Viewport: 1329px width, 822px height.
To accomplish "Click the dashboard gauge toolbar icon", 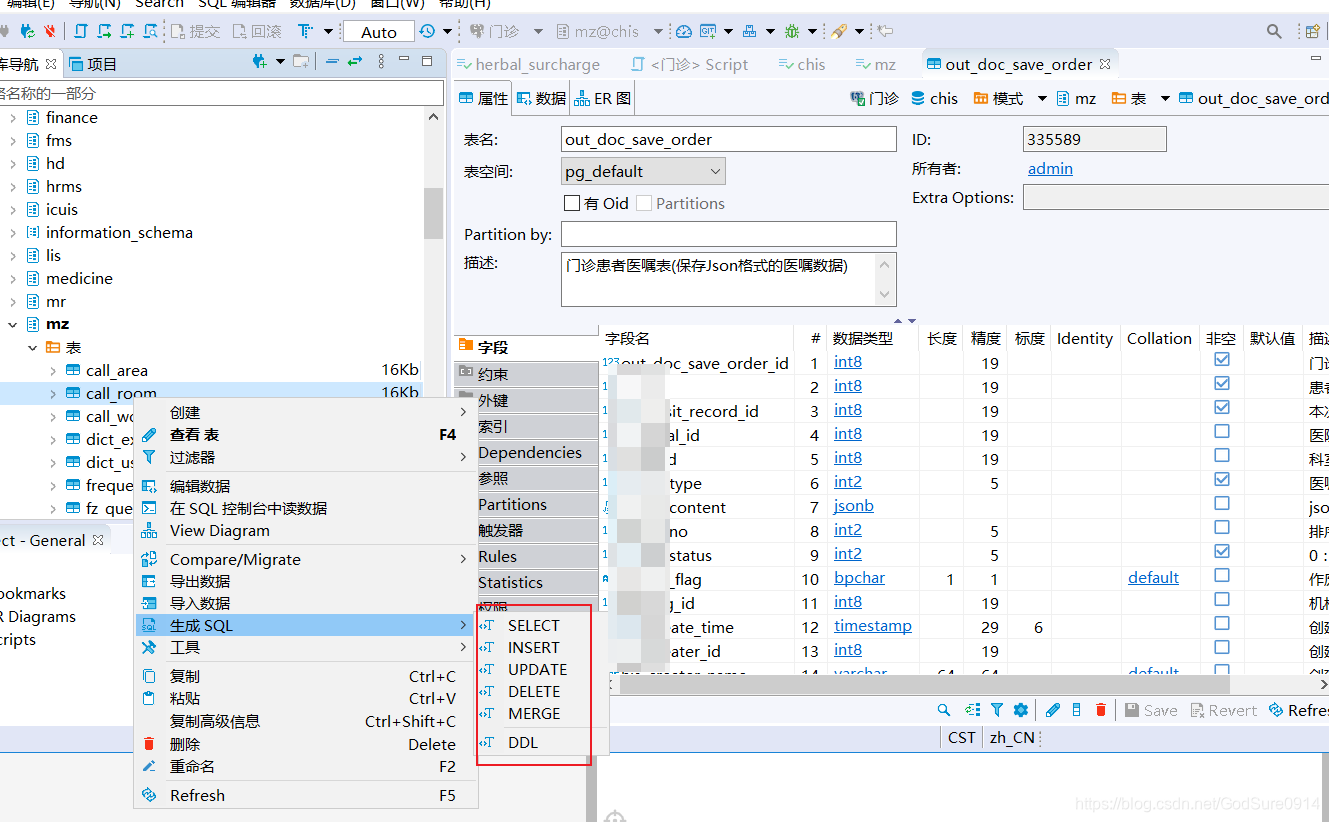I will pos(683,32).
